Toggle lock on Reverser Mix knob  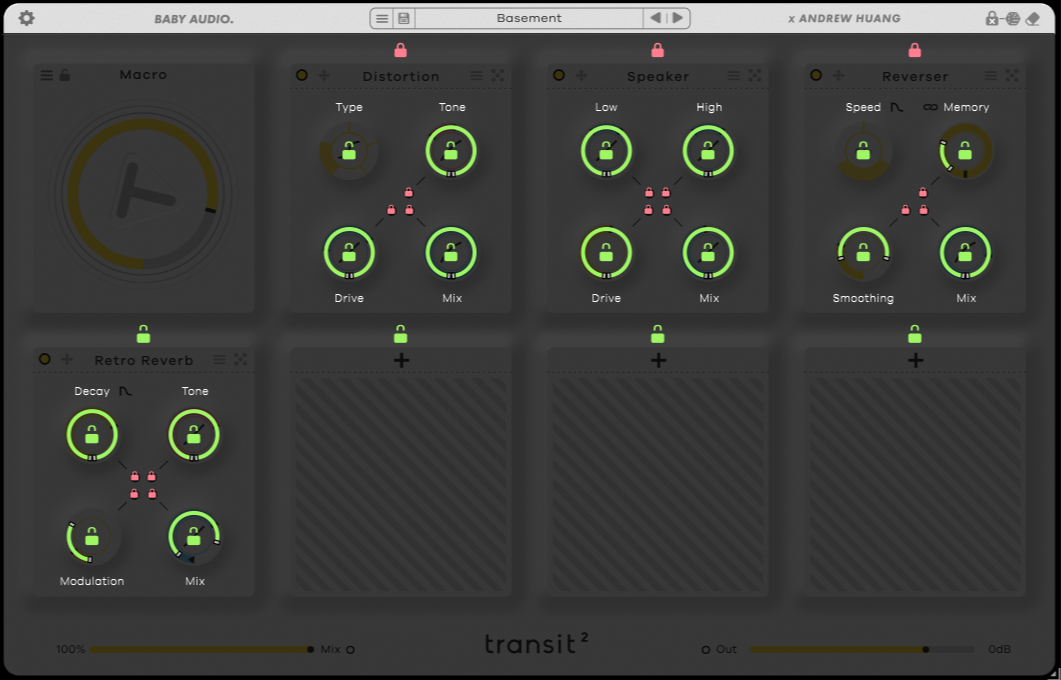point(966,252)
